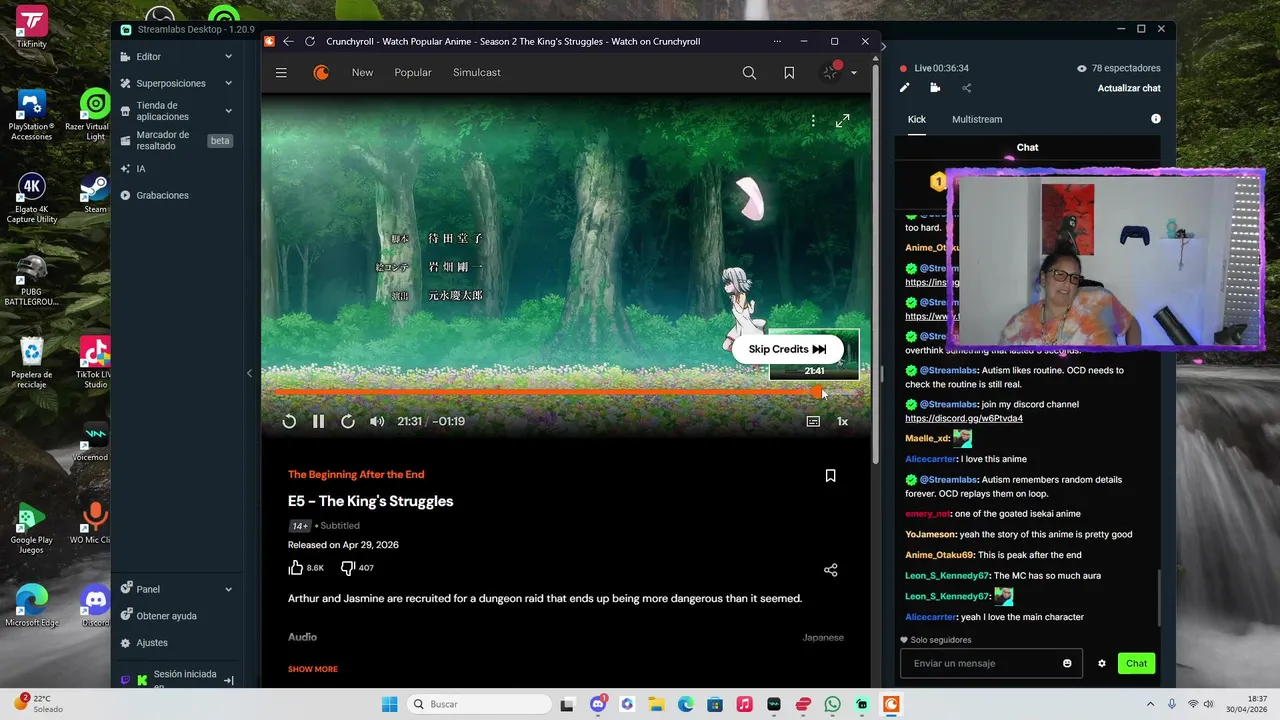Open Steam desktop shortcut

(x=95, y=193)
